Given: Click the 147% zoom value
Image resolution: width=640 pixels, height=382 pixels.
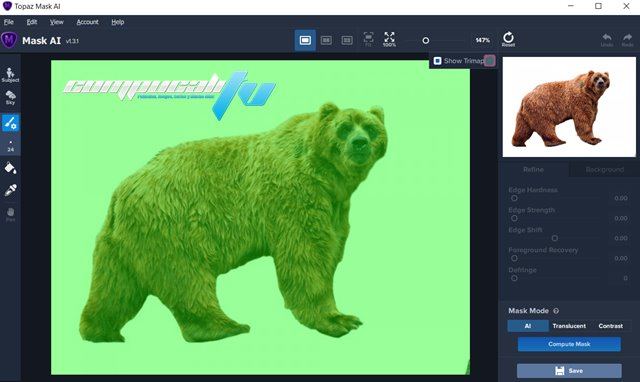Looking at the screenshot, I should 482,40.
